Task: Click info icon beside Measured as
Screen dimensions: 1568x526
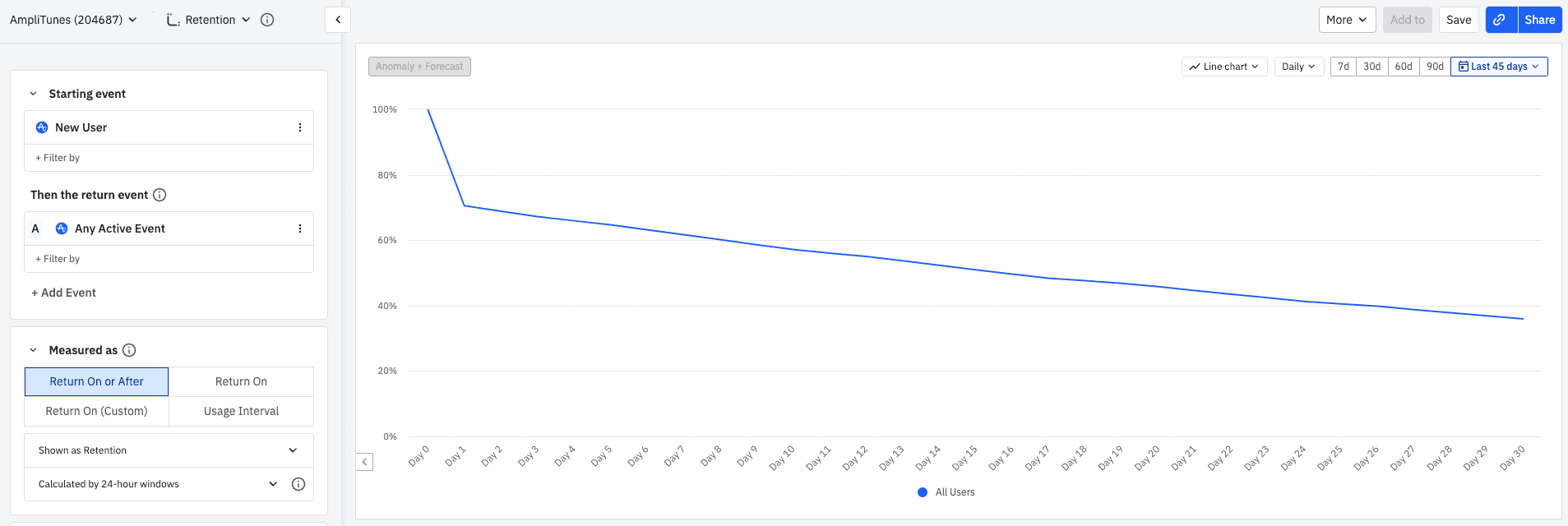Action: pos(129,350)
